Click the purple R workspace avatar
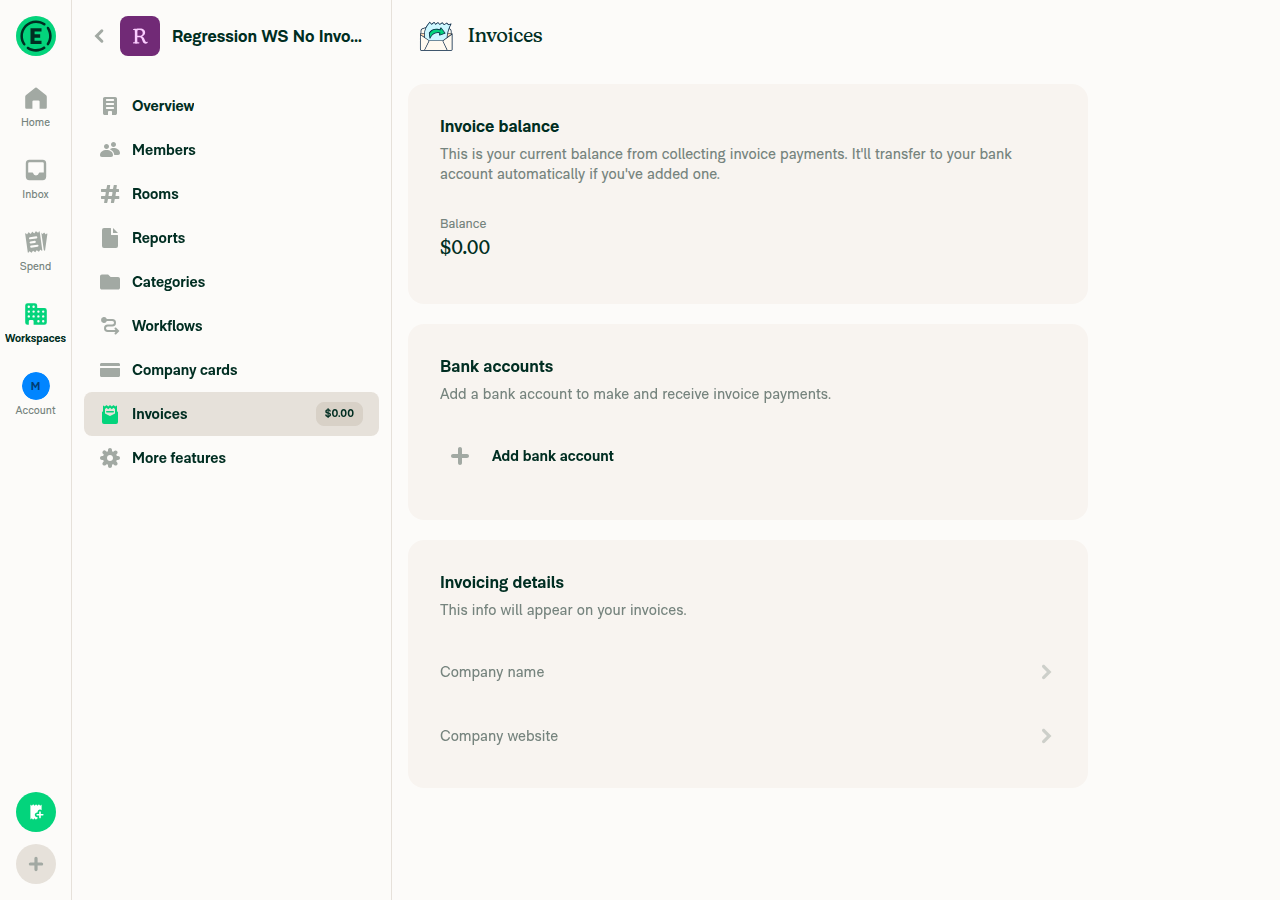Image resolution: width=1280 pixels, height=900 pixels. pyautogui.click(x=140, y=36)
